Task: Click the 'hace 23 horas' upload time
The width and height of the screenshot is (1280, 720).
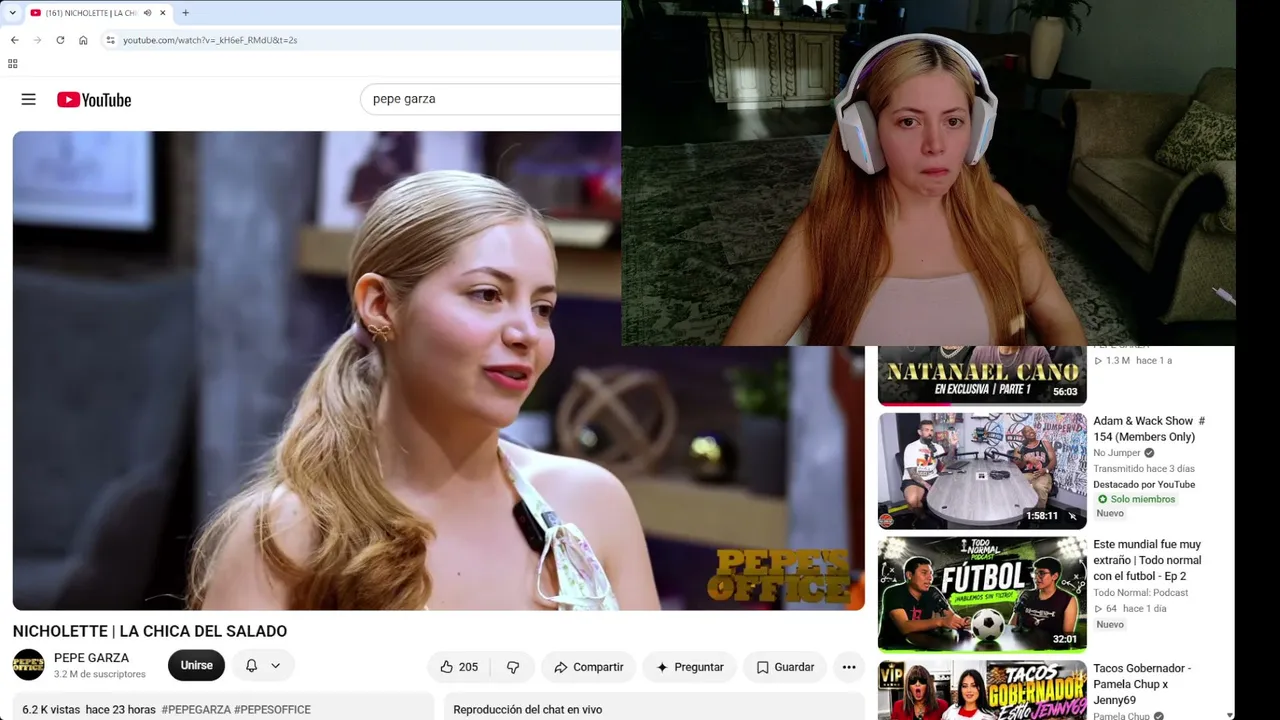Action: click(x=120, y=709)
